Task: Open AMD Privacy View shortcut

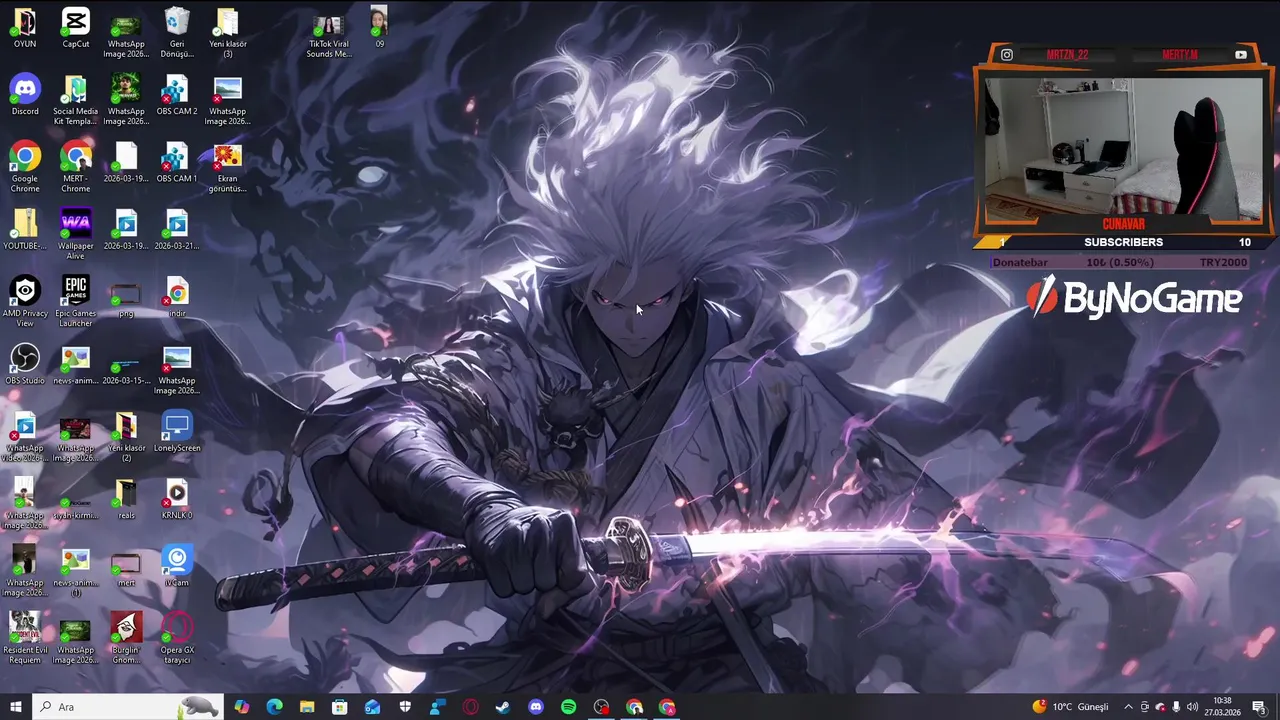Action: click(x=25, y=302)
